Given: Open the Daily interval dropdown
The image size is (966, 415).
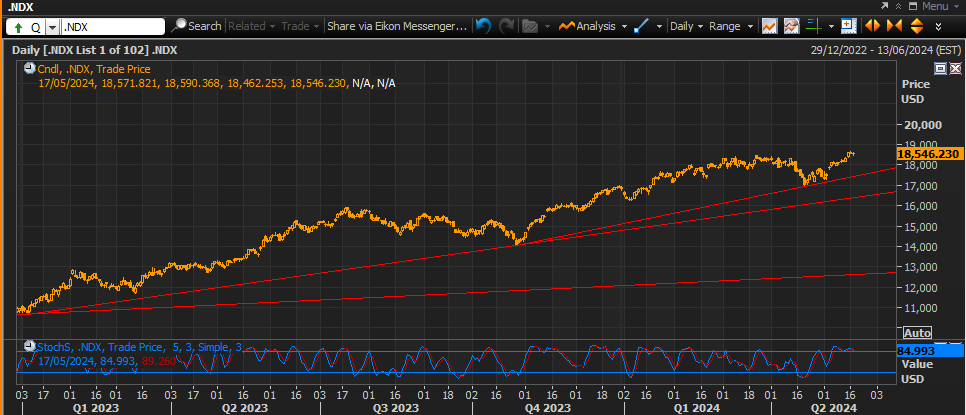Looking at the screenshot, I should (x=687, y=26).
